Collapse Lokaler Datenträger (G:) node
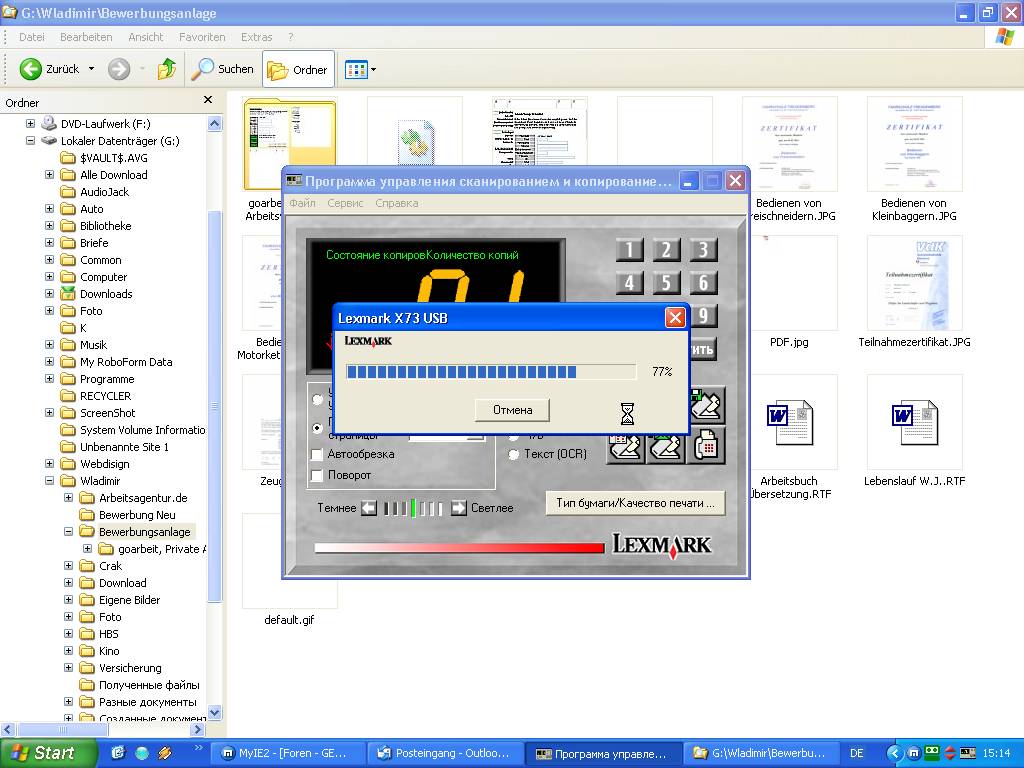 coord(30,140)
